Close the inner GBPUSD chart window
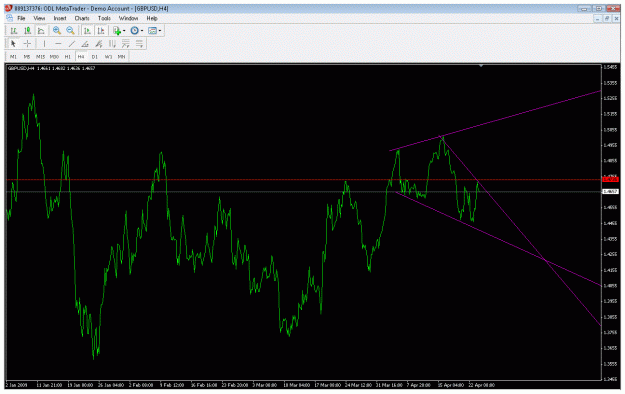Viewport: 625px width, 394px height. tap(616, 18)
